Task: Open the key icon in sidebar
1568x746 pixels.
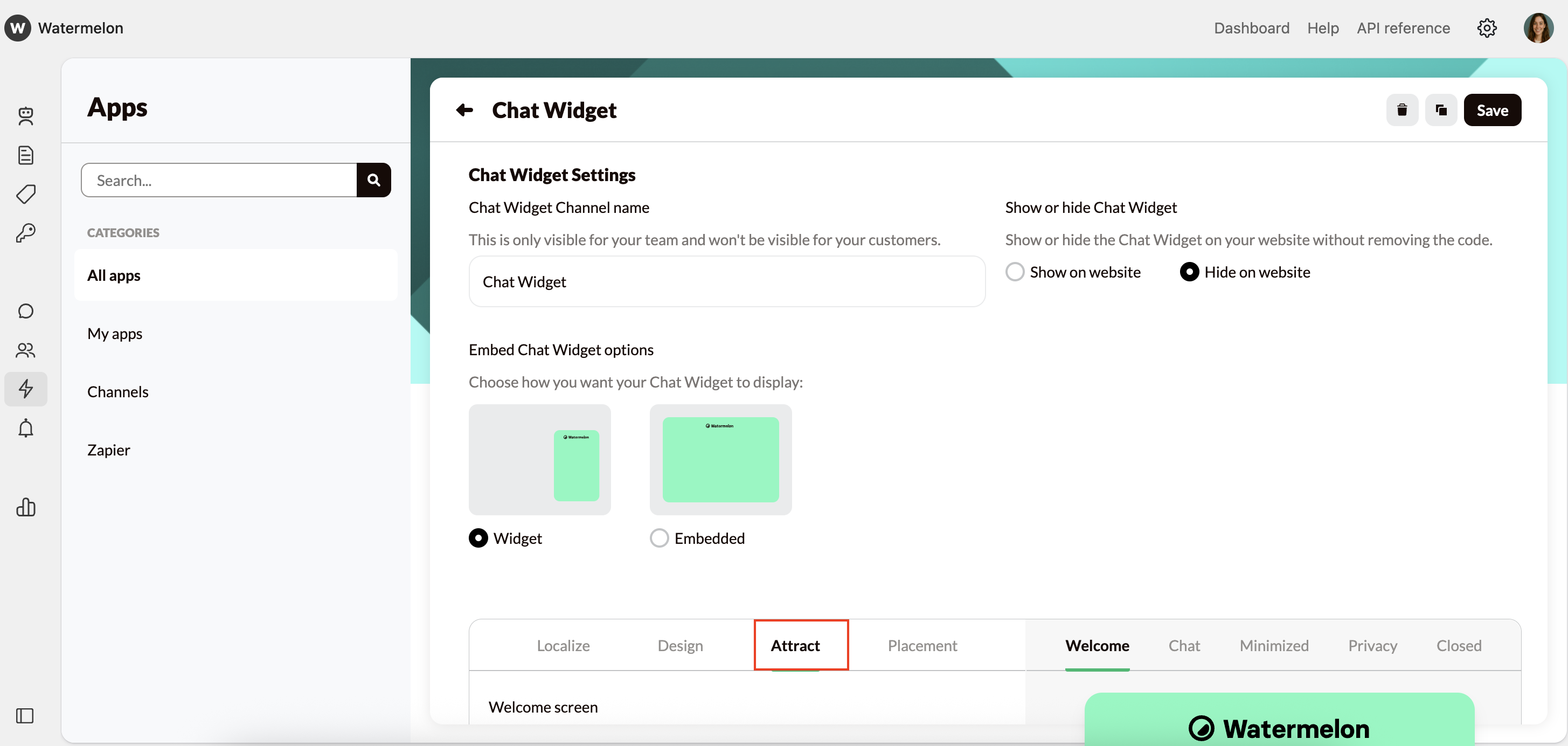Action: (25, 233)
